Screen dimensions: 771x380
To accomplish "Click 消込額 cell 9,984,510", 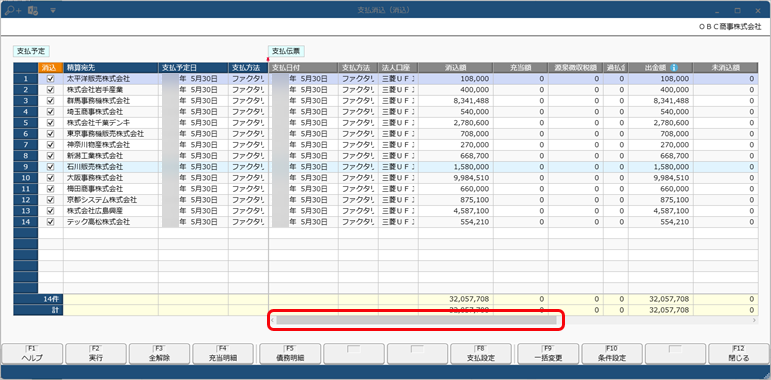I will pos(456,178).
